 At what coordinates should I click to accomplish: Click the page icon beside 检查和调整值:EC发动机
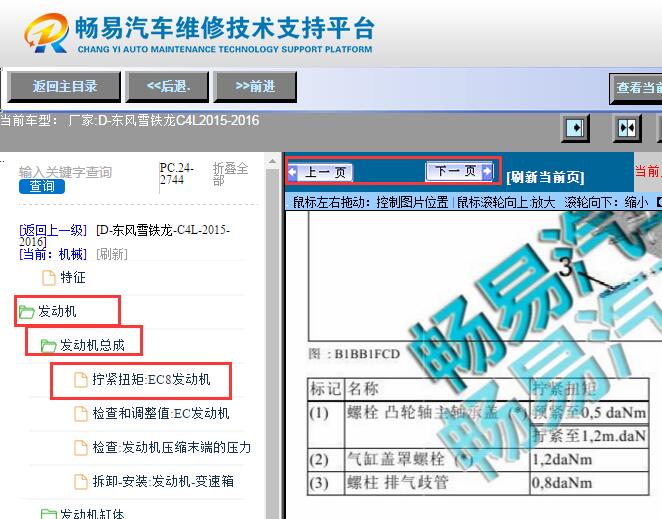tap(81, 413)
